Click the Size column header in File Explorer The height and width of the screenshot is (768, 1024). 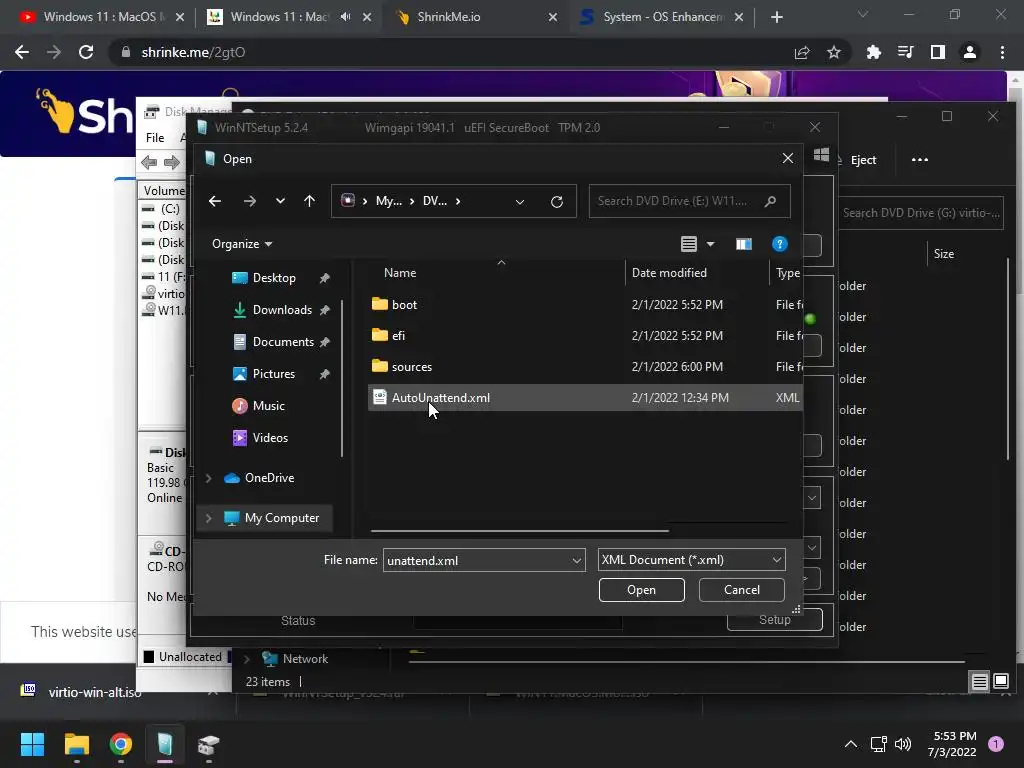[x=943, y=254]
